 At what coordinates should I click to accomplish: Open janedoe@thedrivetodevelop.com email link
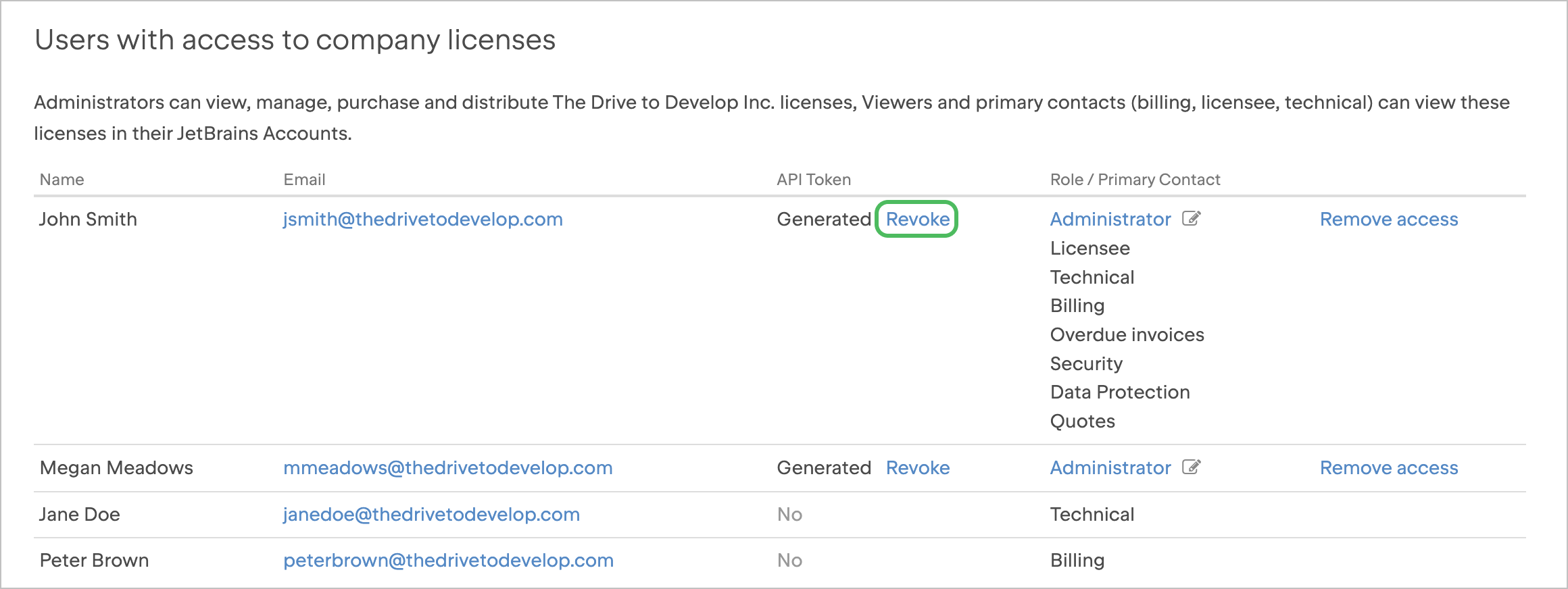pos(431,515)
